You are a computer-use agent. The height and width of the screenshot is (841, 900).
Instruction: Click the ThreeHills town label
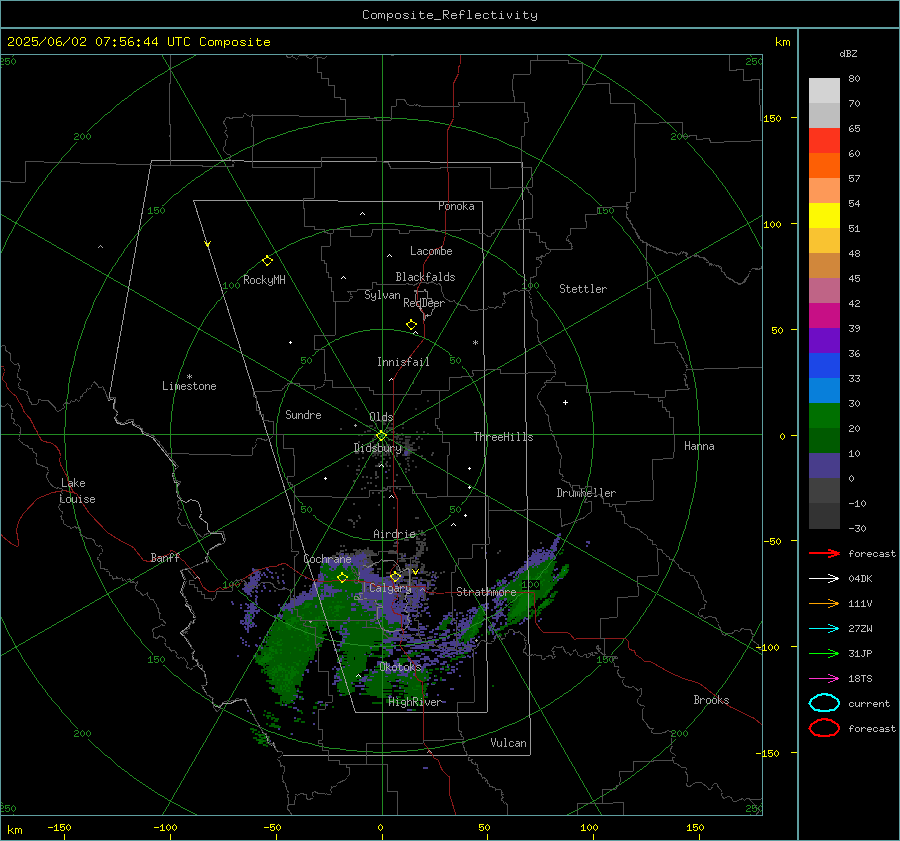503,437
